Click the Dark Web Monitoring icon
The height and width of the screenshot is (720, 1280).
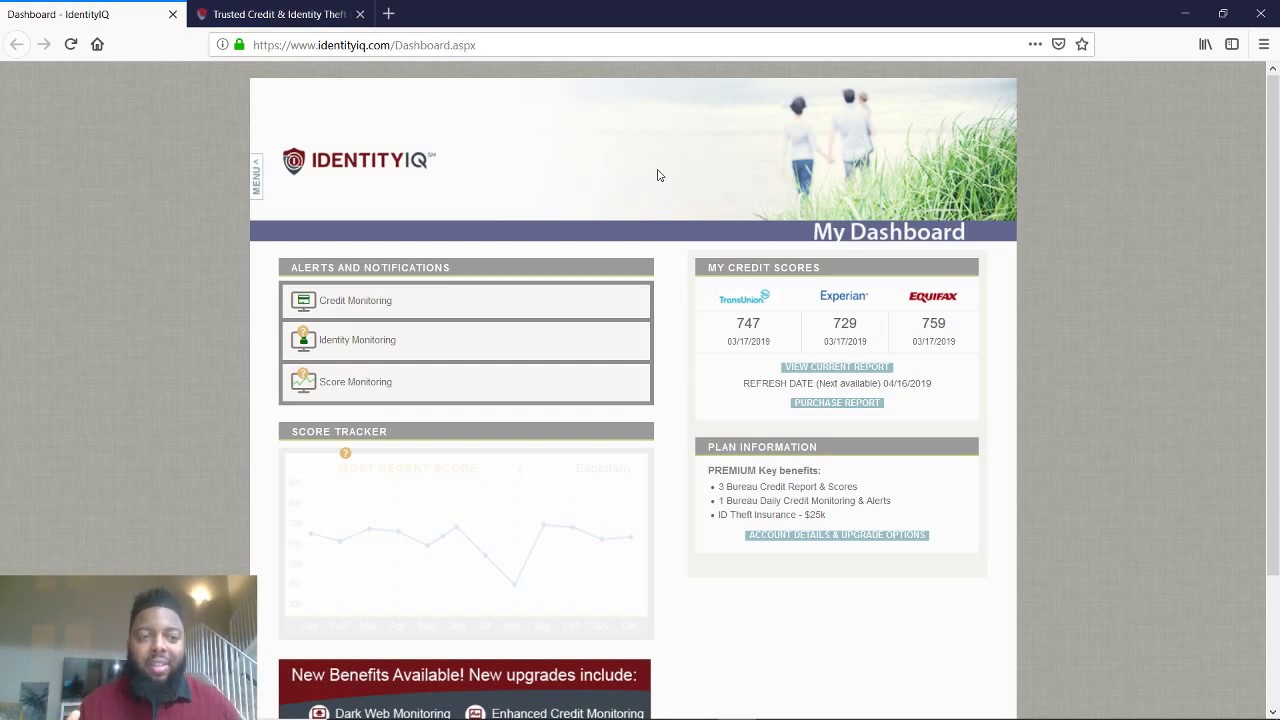click(319, 713)
